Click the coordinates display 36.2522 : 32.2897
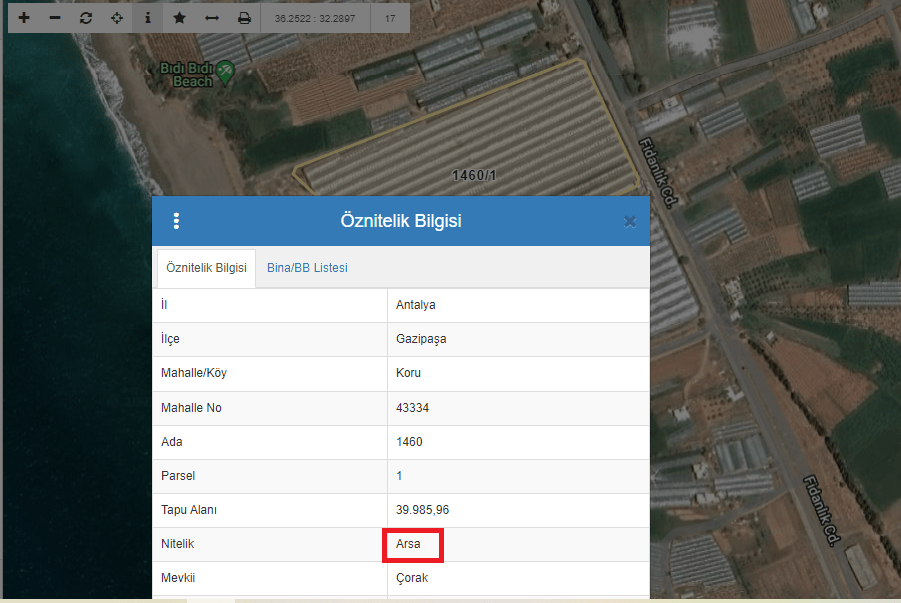Viewport: 901px width, 603px height. tap(314, 18)
